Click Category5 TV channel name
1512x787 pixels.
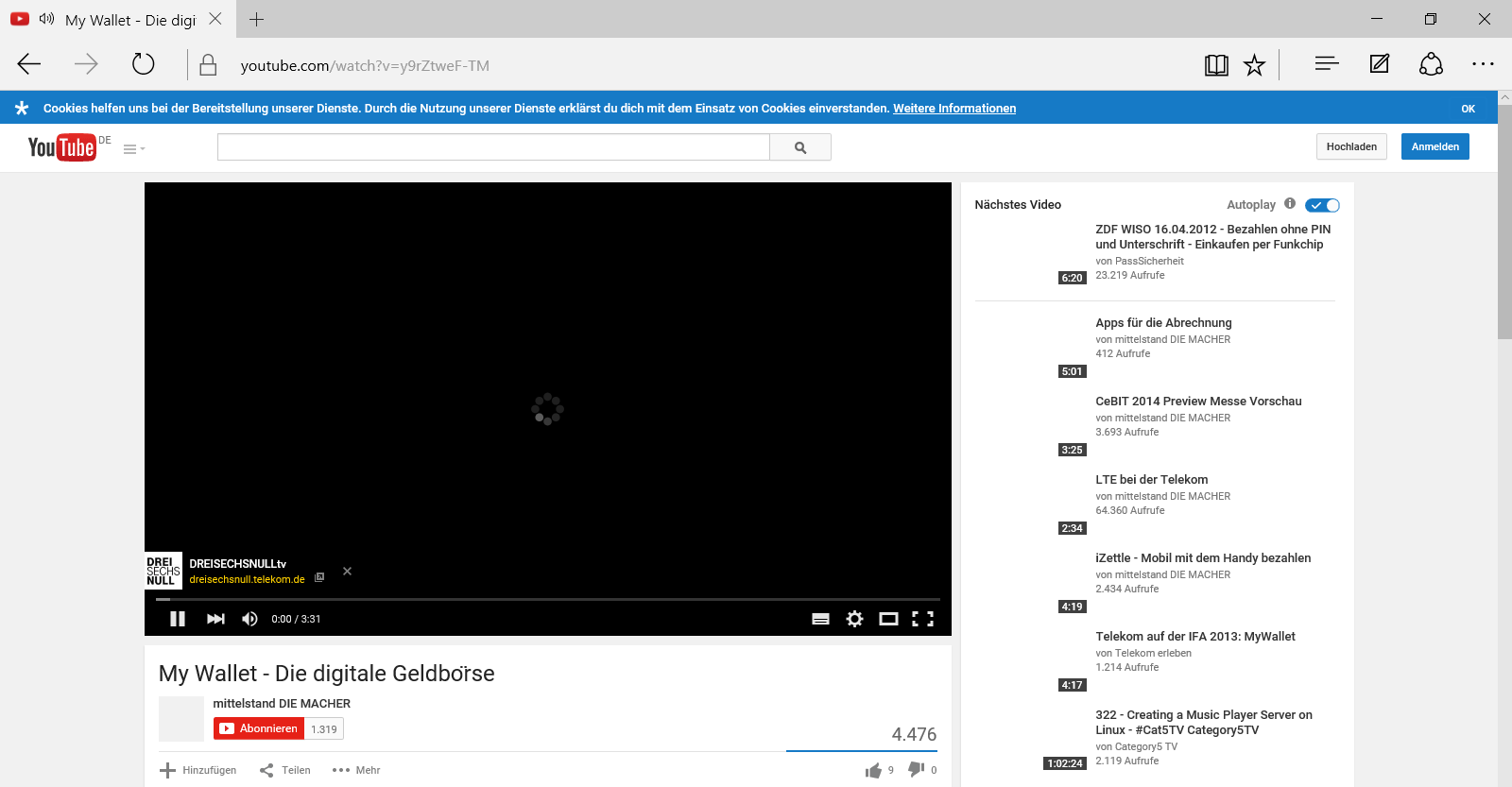pos(1146,746)
